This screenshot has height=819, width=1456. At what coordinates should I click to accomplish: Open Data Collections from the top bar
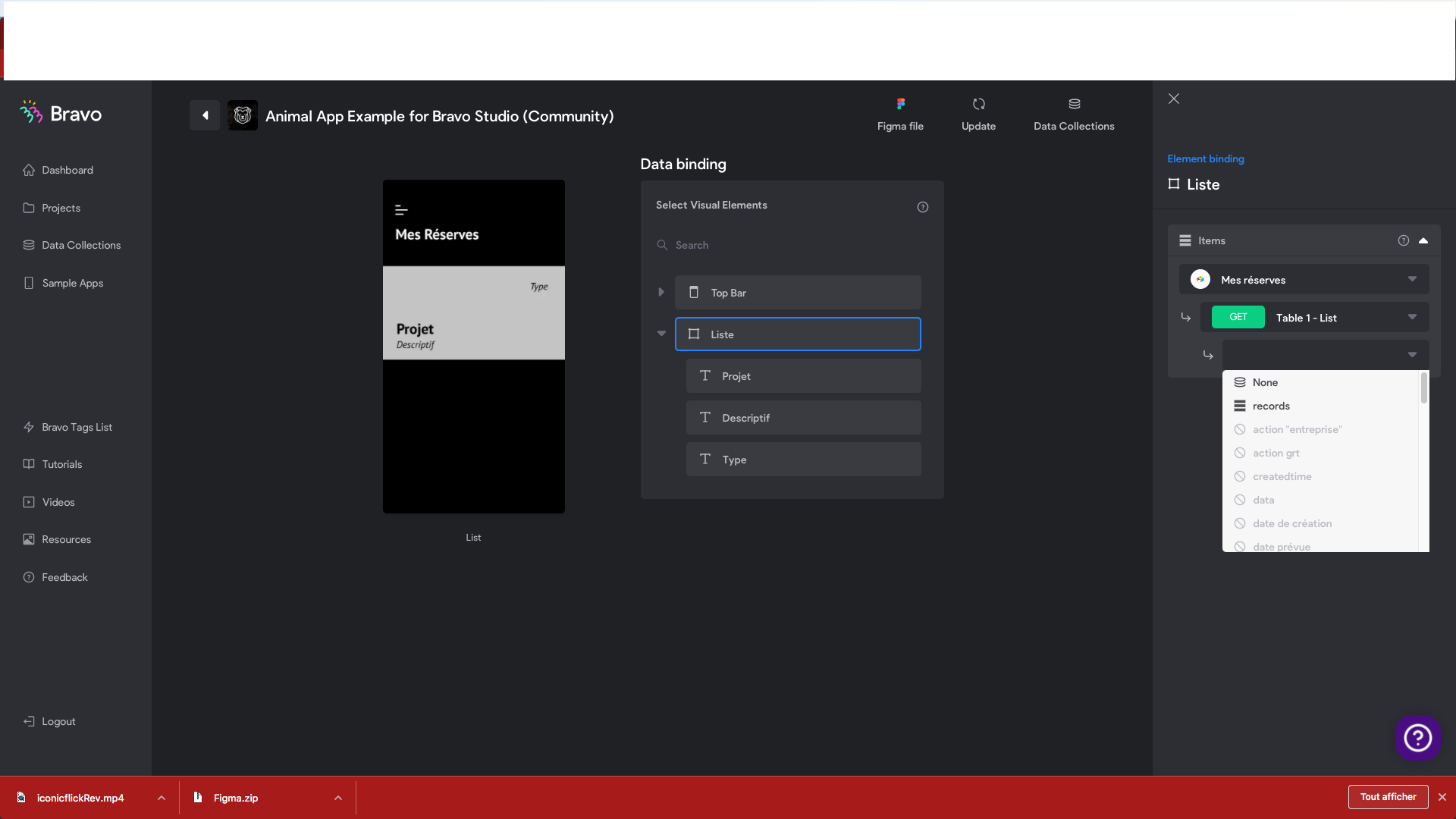(x=1074, y=115)
